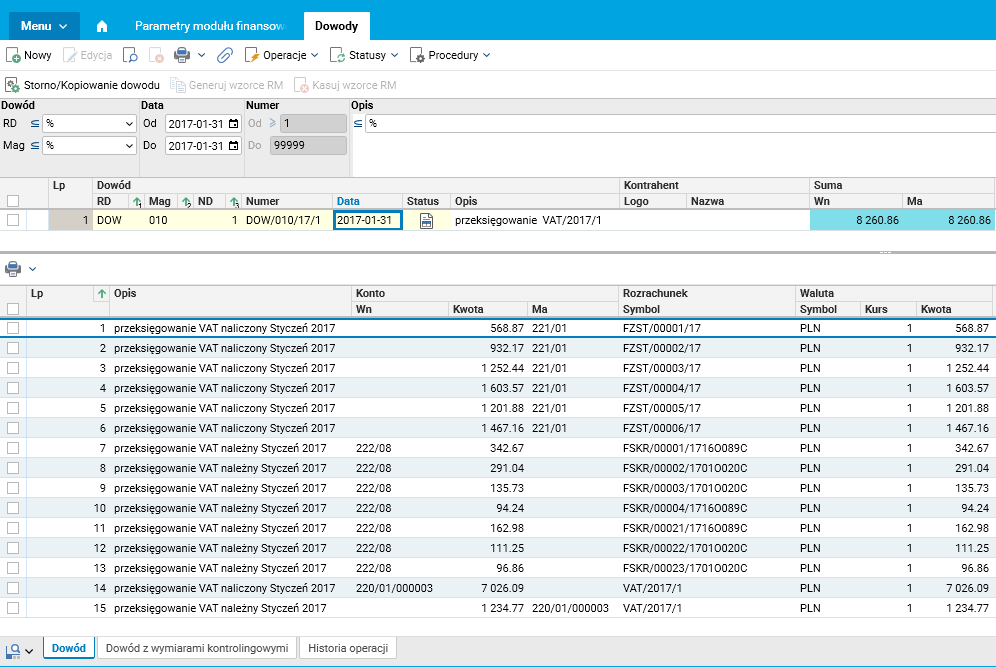Tick the checkbox for DOW/010/17/1 row

tap(13, 220)
